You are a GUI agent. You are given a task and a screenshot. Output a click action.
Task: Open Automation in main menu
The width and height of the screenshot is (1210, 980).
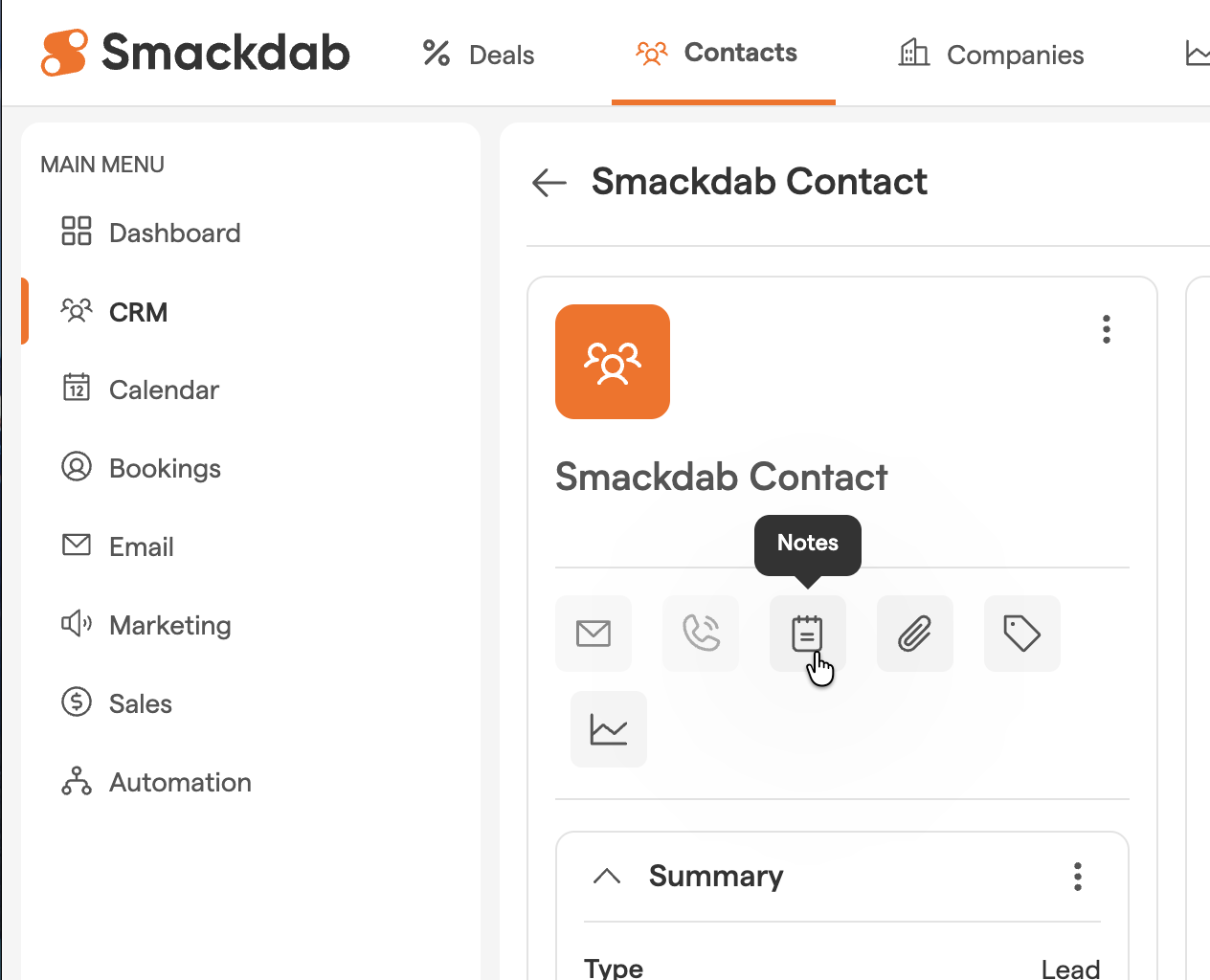tap(157, 782)
